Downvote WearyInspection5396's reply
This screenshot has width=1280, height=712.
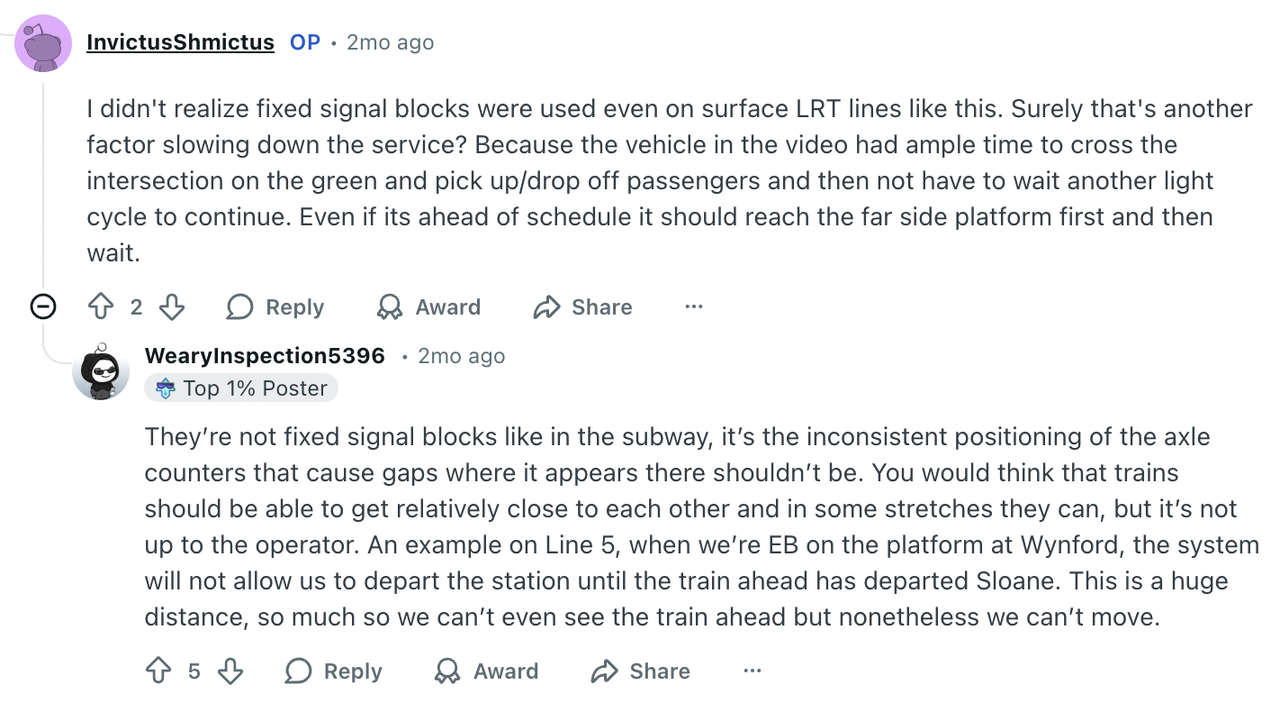click(x=230, y=671)
